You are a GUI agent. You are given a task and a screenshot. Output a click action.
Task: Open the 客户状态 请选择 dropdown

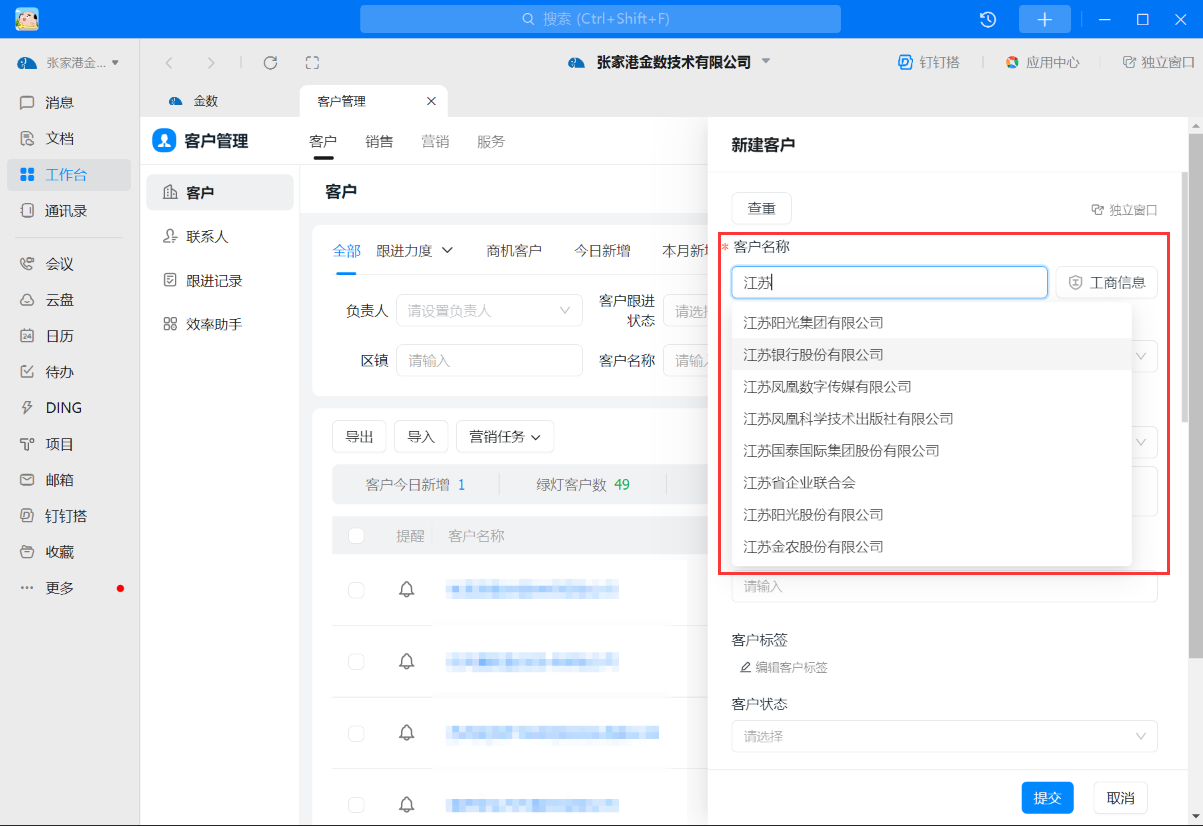[944, 736]
